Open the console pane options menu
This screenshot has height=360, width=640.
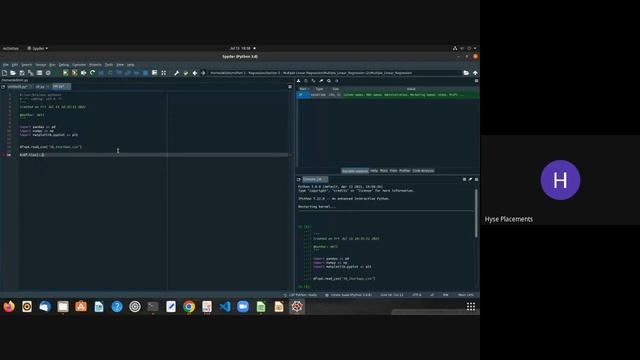pos(476,179)
